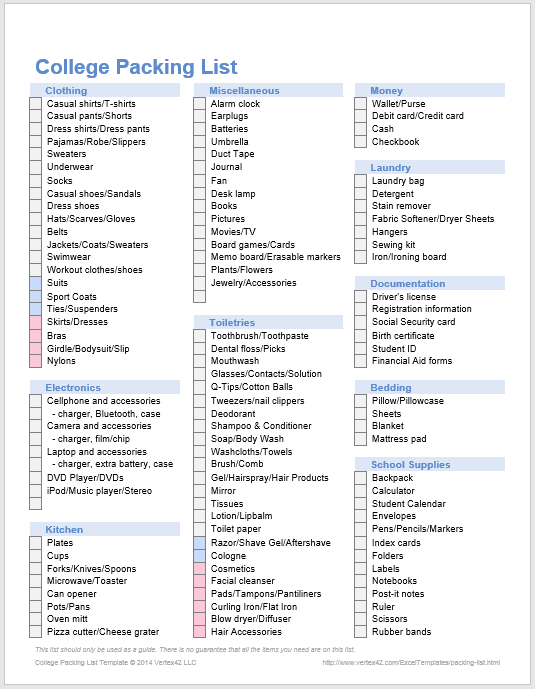The height and width of the screenshot is (689, 535).
Task: Tick the blank checkbox below iPod/Music player/Stereo
Action: 36,504
